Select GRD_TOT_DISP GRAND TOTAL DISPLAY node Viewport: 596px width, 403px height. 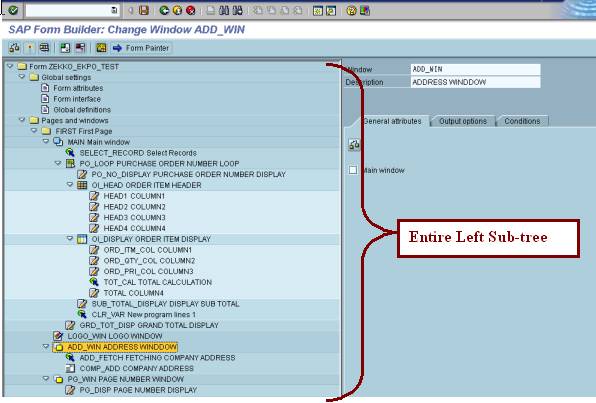[149, 325]
